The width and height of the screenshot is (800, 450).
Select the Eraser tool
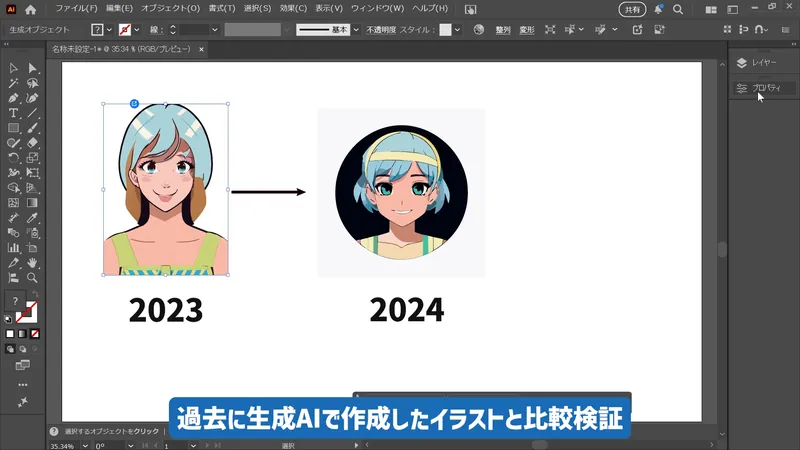point(33,143)
